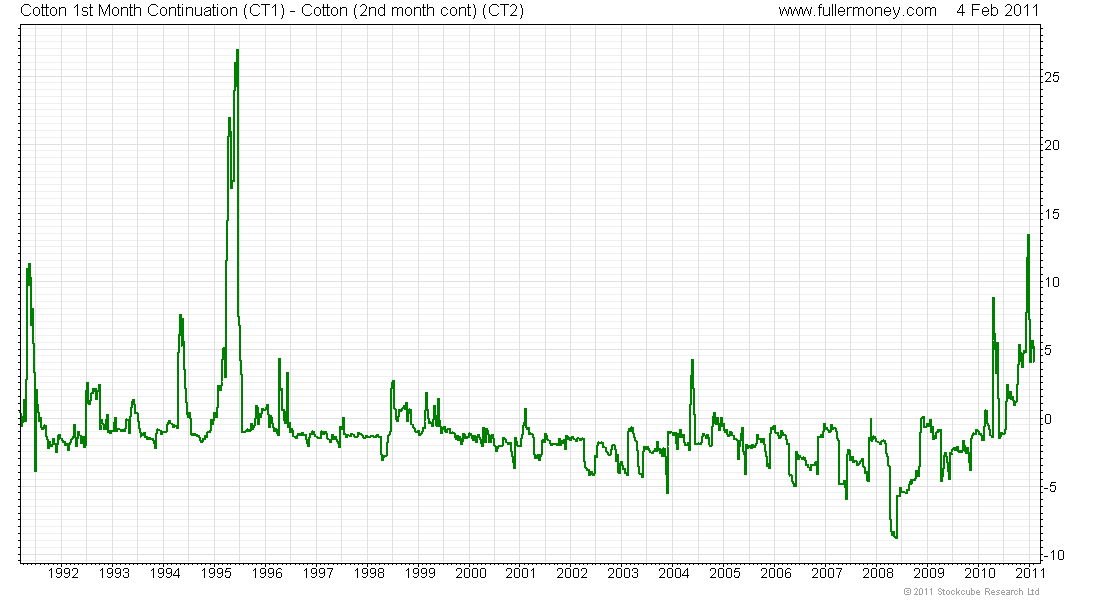Click the -10 y-axis value
Screen dimensions: 1100x600
coord(1054,555)
